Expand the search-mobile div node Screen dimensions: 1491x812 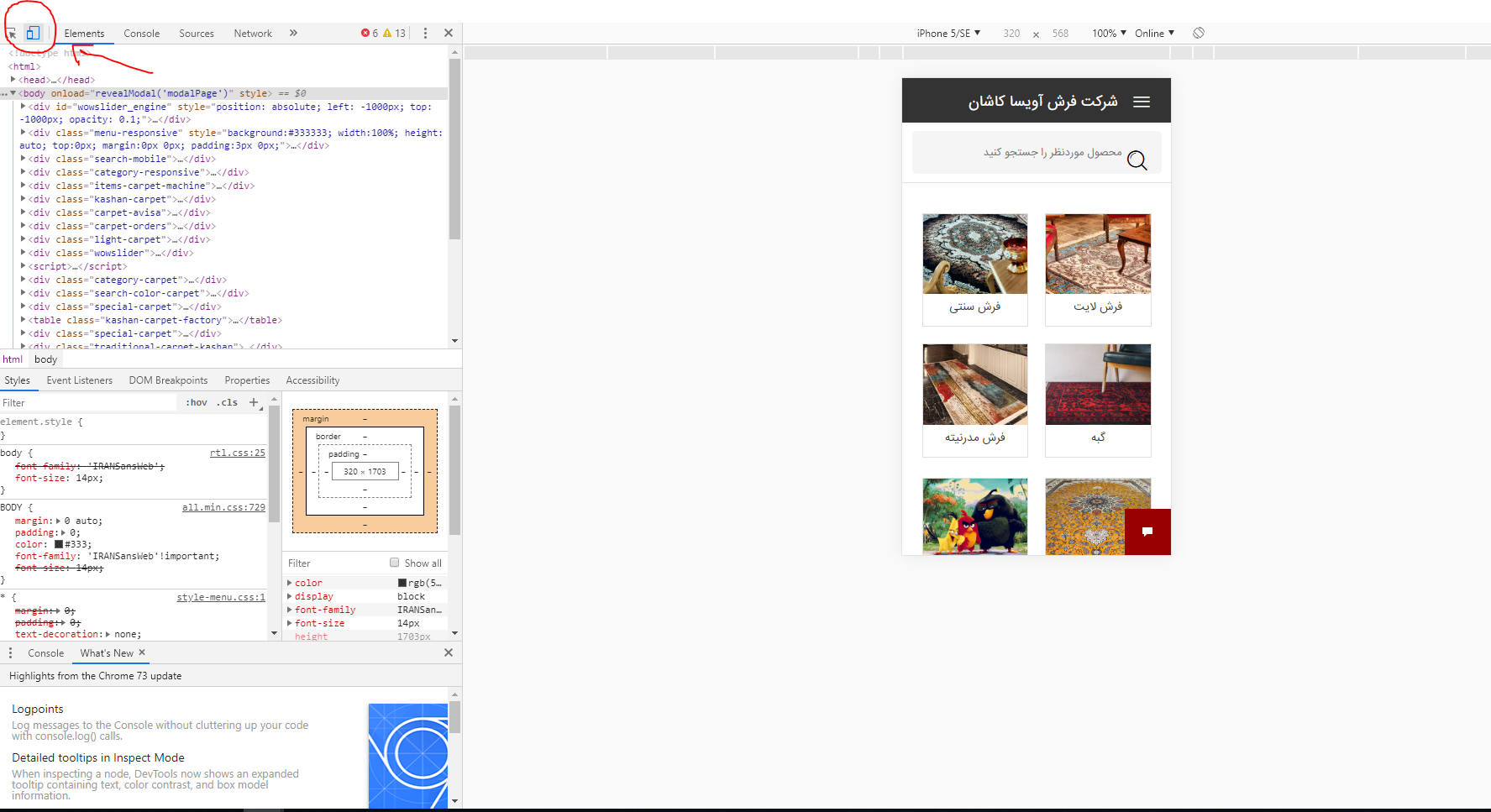coord(23,159)
